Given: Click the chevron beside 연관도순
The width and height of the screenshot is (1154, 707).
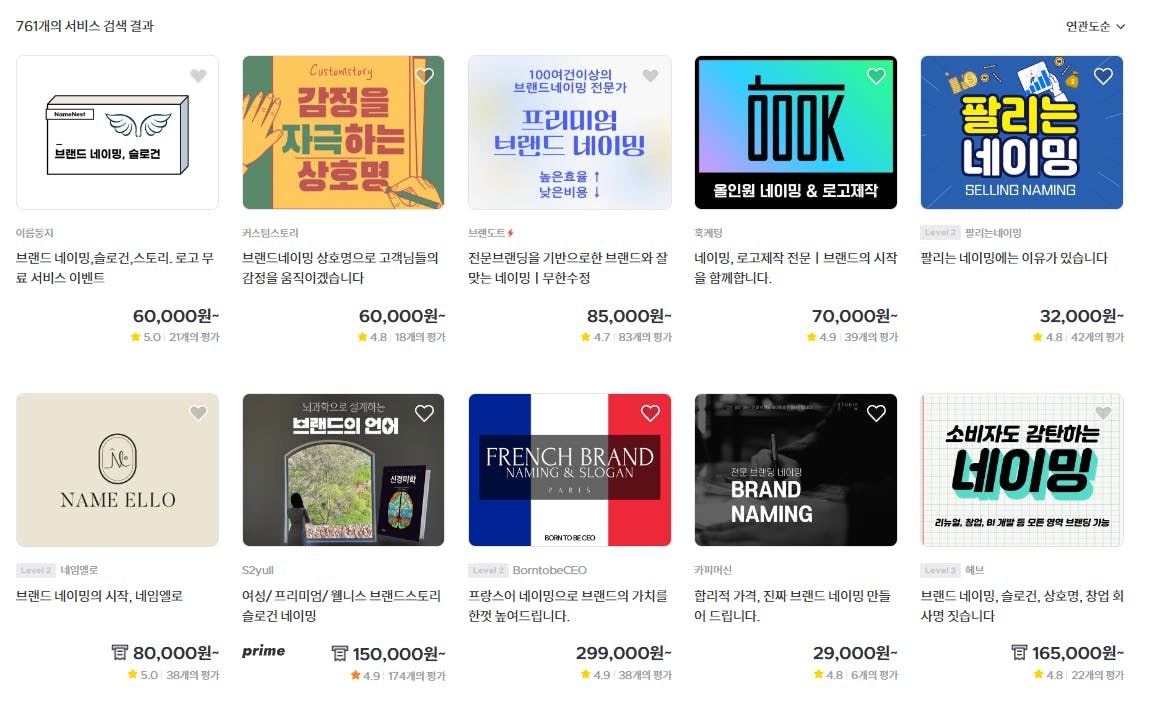Looking at the screenshot, I should 1120,26.
